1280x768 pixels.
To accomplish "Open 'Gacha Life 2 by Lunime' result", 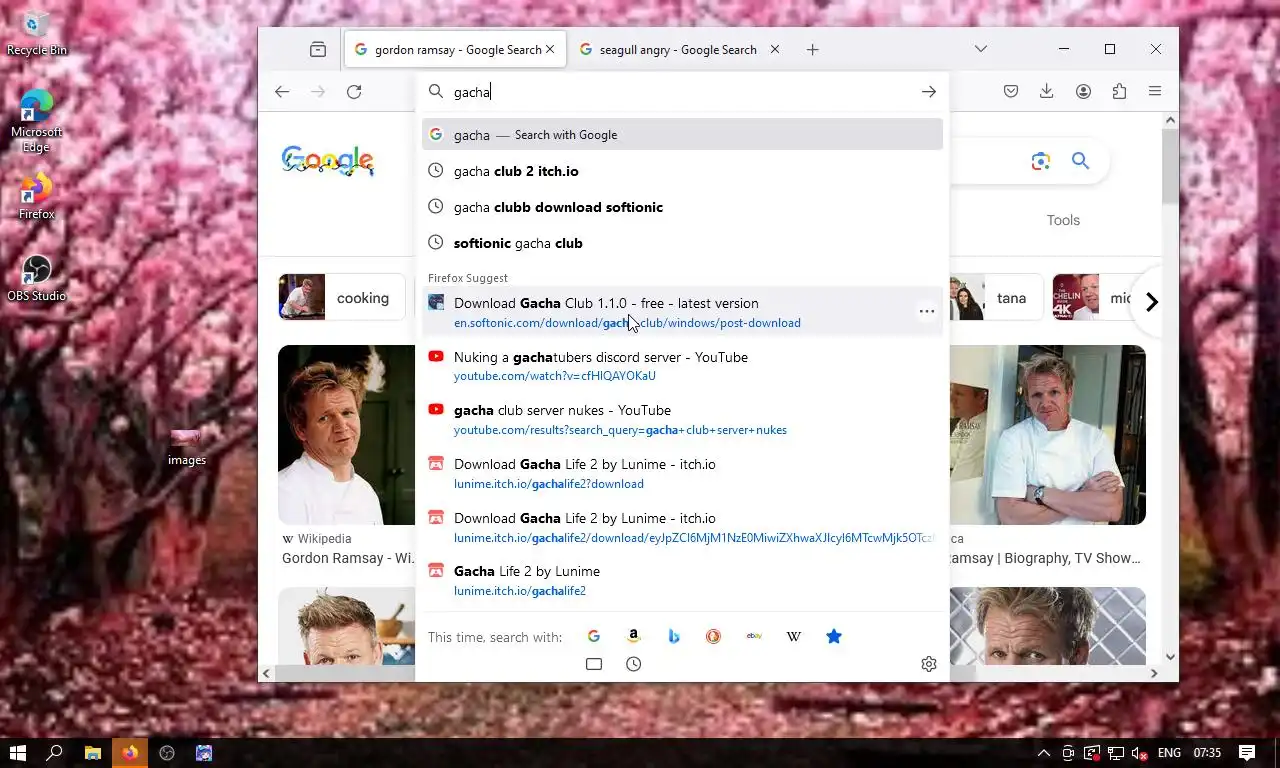I will 682,580.
